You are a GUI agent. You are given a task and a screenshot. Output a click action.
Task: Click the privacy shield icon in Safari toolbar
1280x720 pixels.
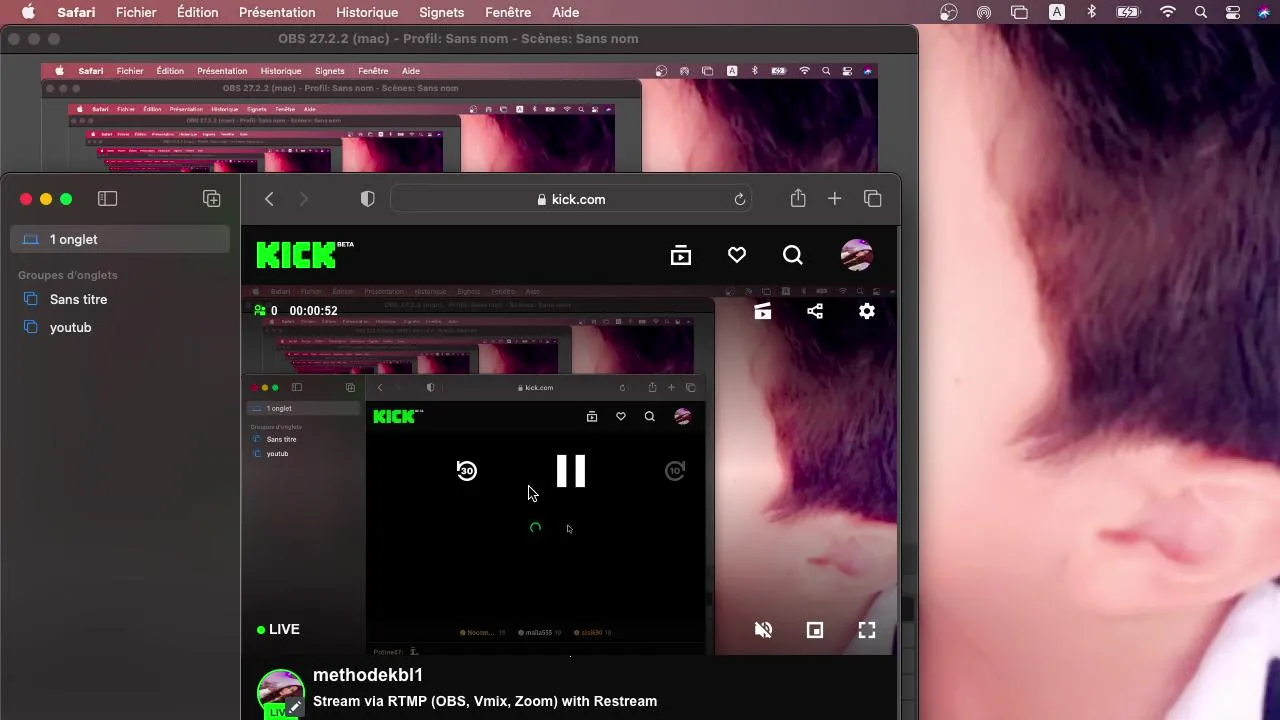point(367,199)
